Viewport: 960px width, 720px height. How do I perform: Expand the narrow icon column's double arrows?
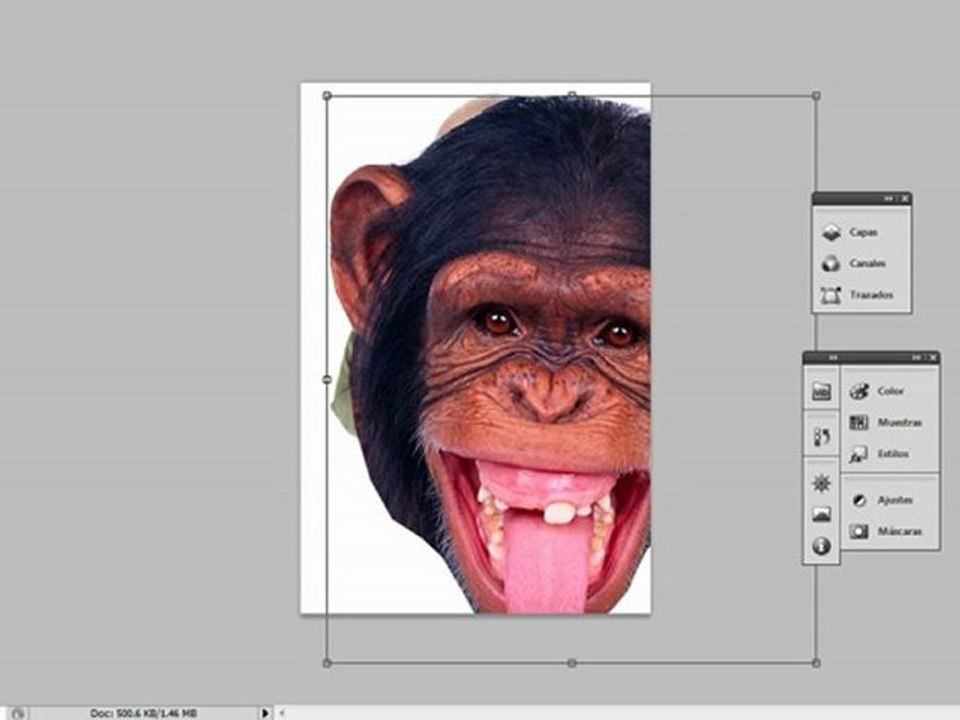tap(833, 358)
